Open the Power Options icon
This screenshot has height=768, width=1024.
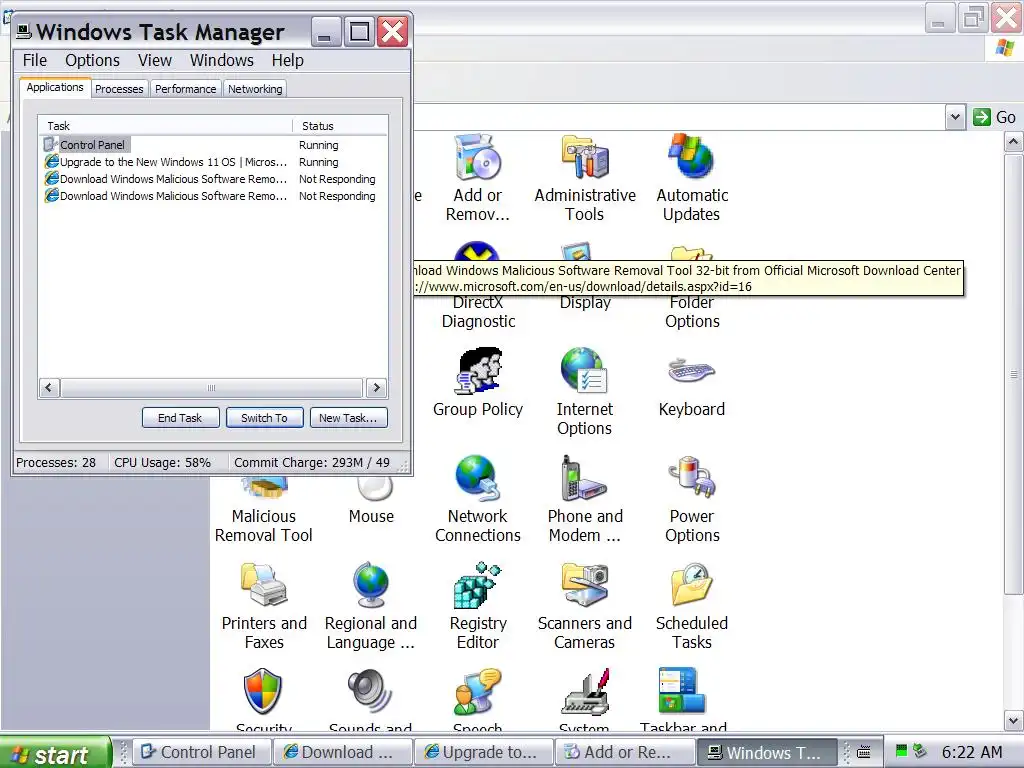coord(692,479)
